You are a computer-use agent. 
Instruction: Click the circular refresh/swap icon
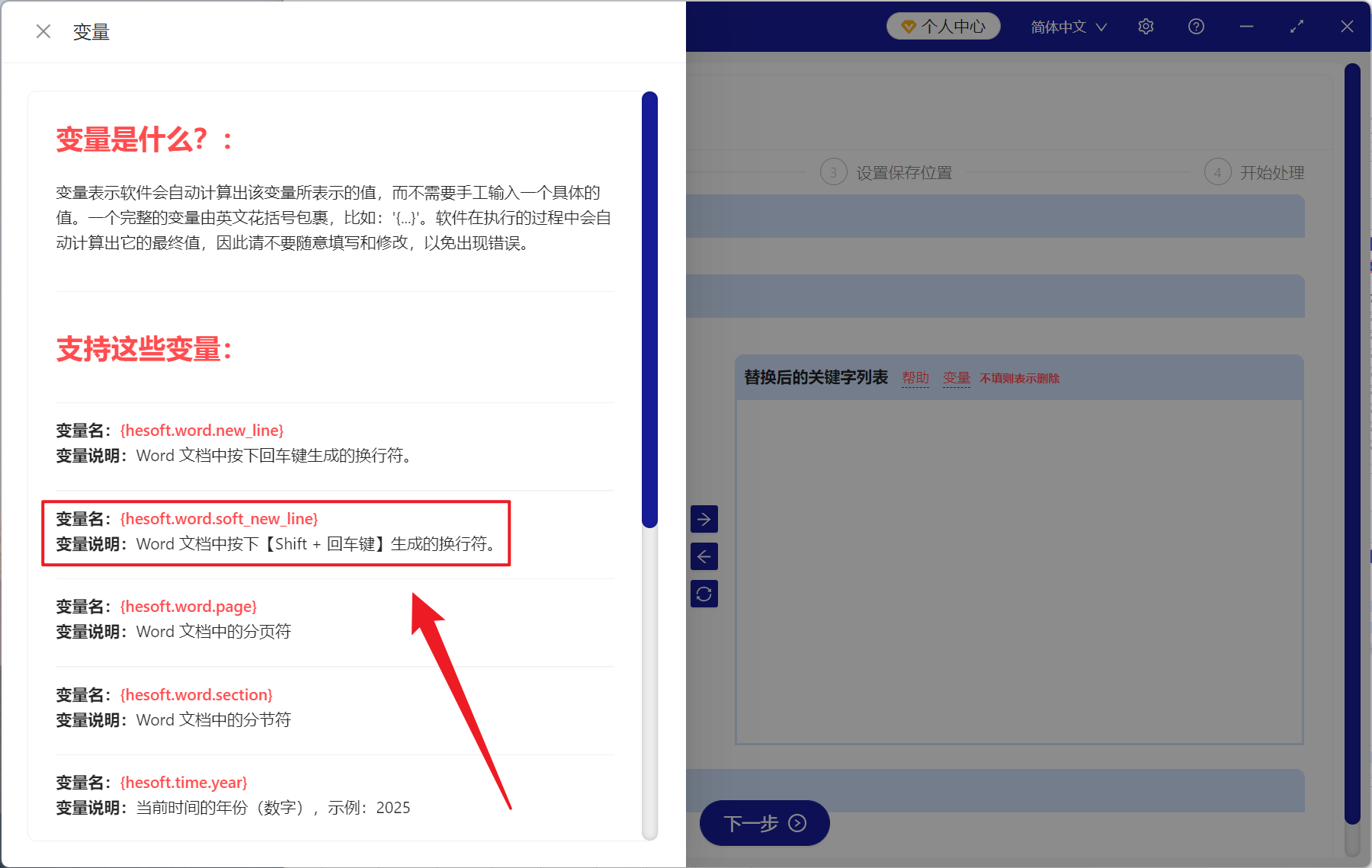click(x=704, y=594)
